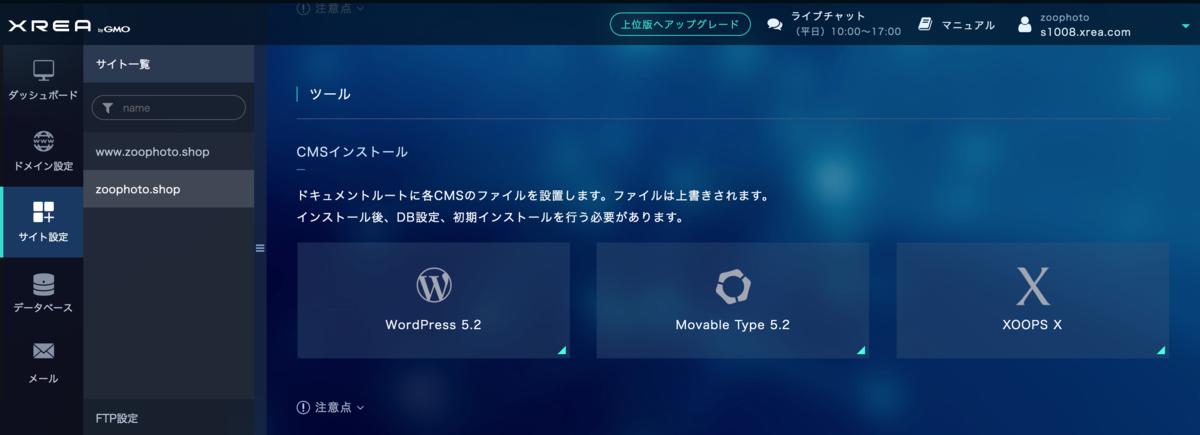Open the Dashboard monitor icon

point(43,71)
